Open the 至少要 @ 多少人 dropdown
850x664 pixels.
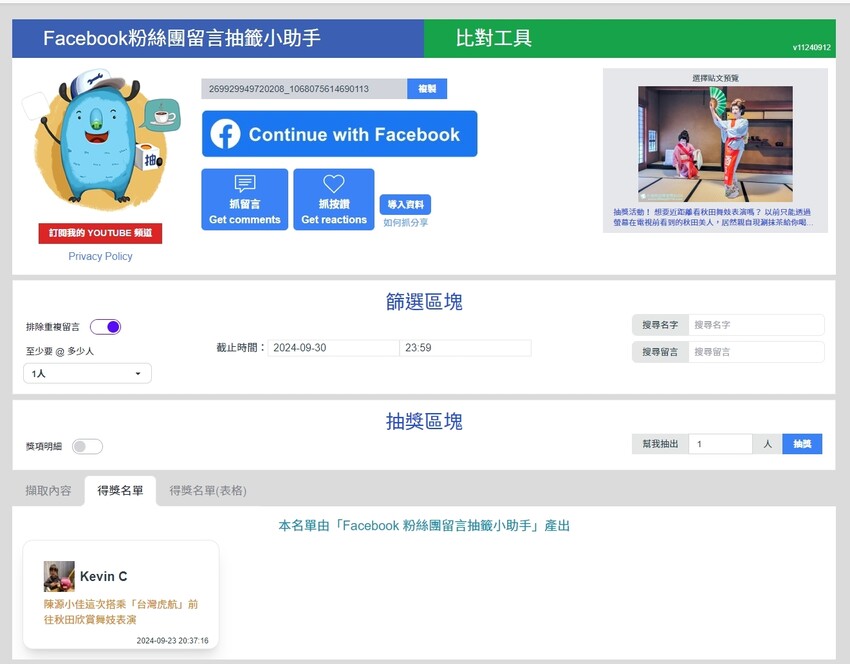[x=87, y=373]
